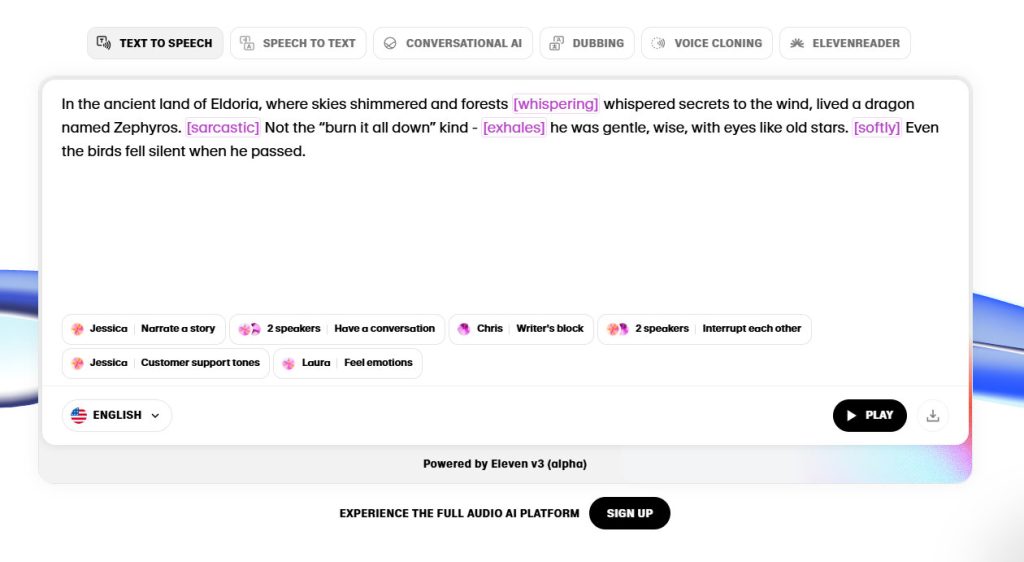Image resolution: width=1024 pixels, height=562 pixels.
Task: Open the English language dropdown
Action: [x=117, y=415]
